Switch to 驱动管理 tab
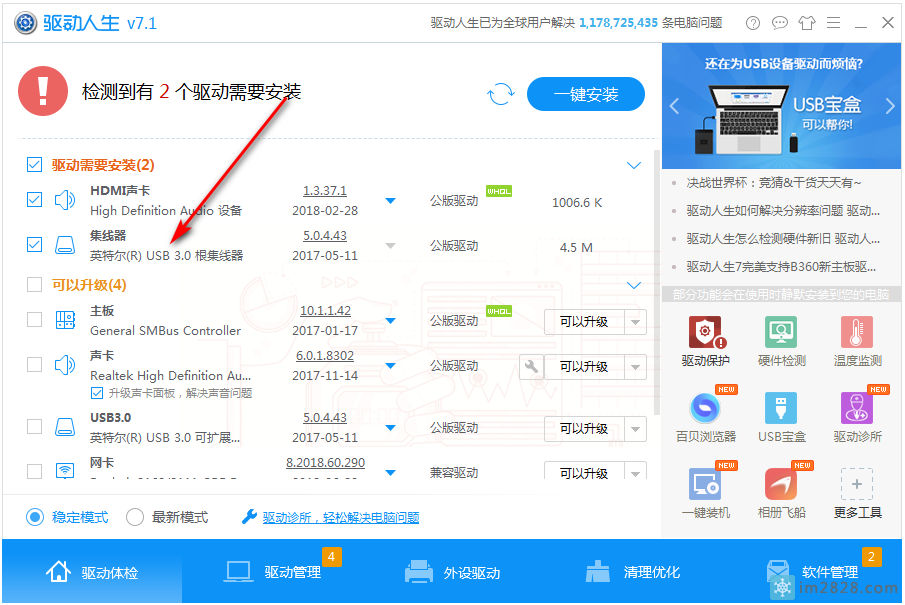Viewport: 905px width, 605px height. pyautogui.click(x=273, y=573)
